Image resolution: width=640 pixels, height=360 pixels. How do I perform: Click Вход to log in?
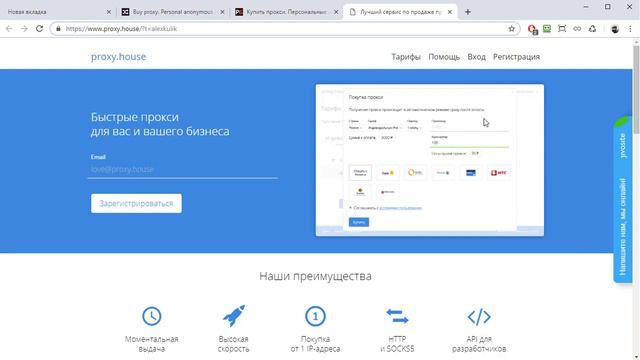pos(476,57)
